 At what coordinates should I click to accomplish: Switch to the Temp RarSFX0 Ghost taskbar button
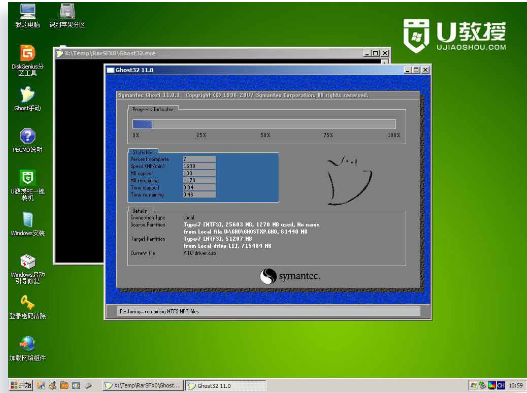pos(143,385)
